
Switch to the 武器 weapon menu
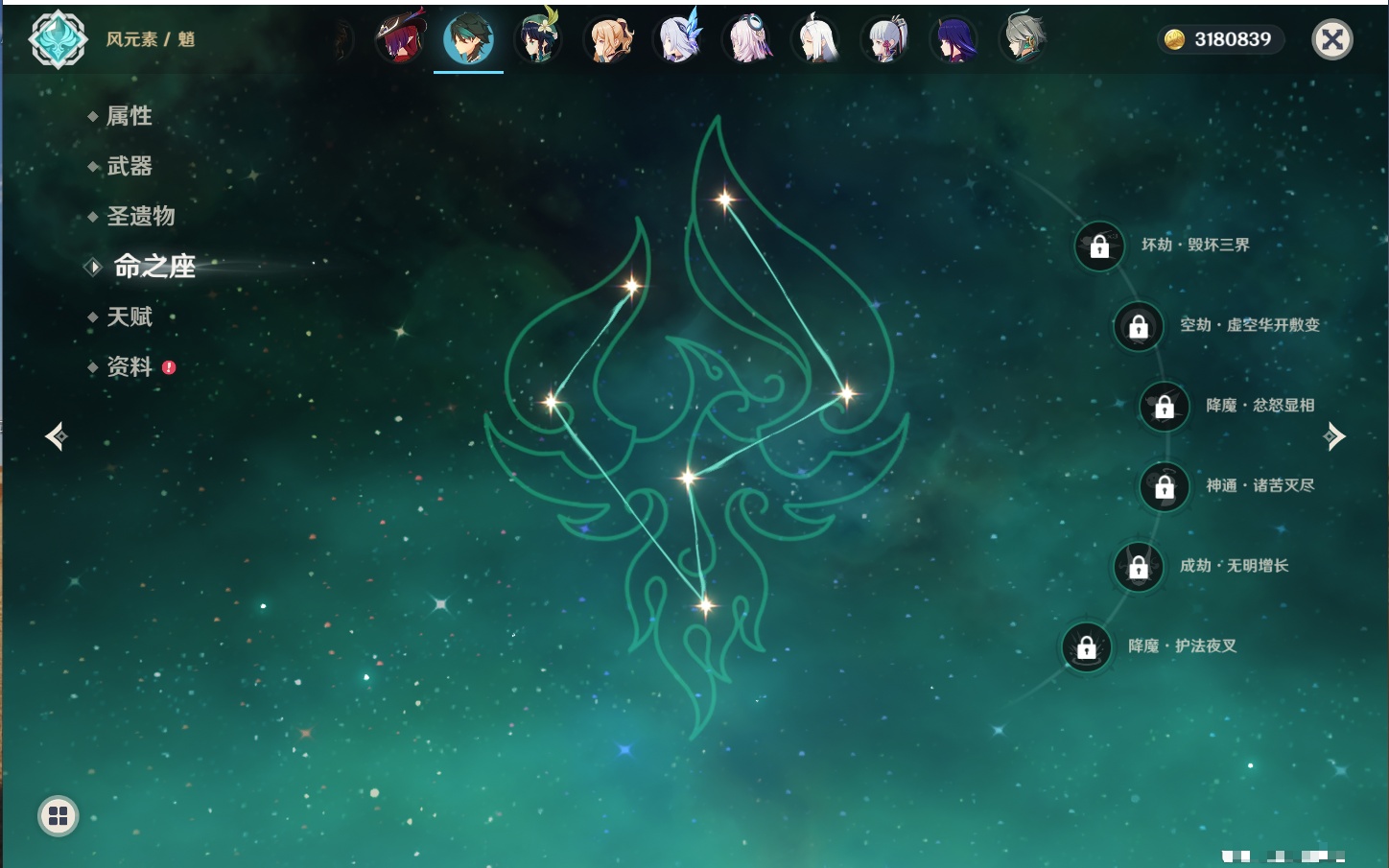click(129, 166)
